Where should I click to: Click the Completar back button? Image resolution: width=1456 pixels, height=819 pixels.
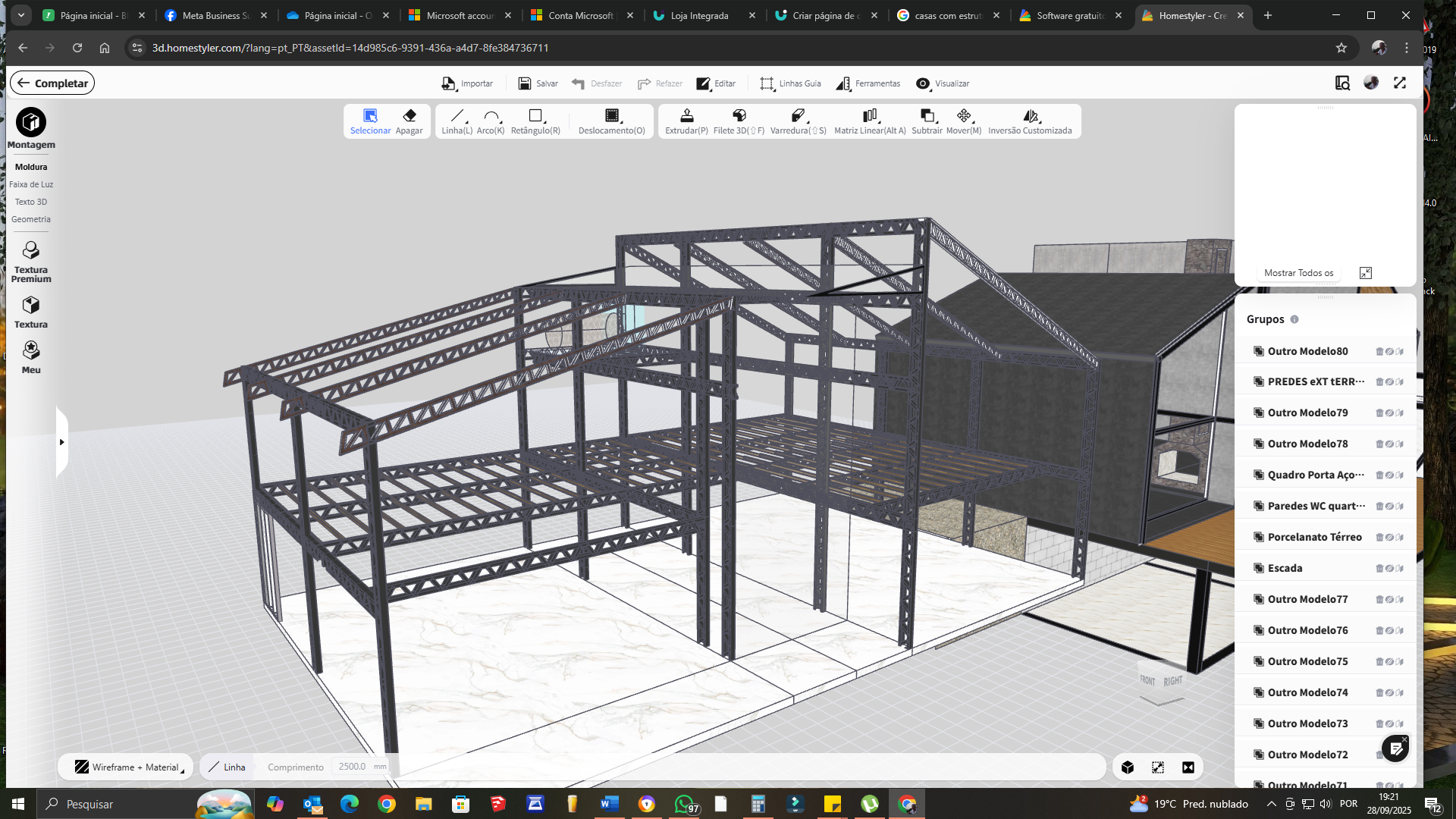[x=52, y=83]
